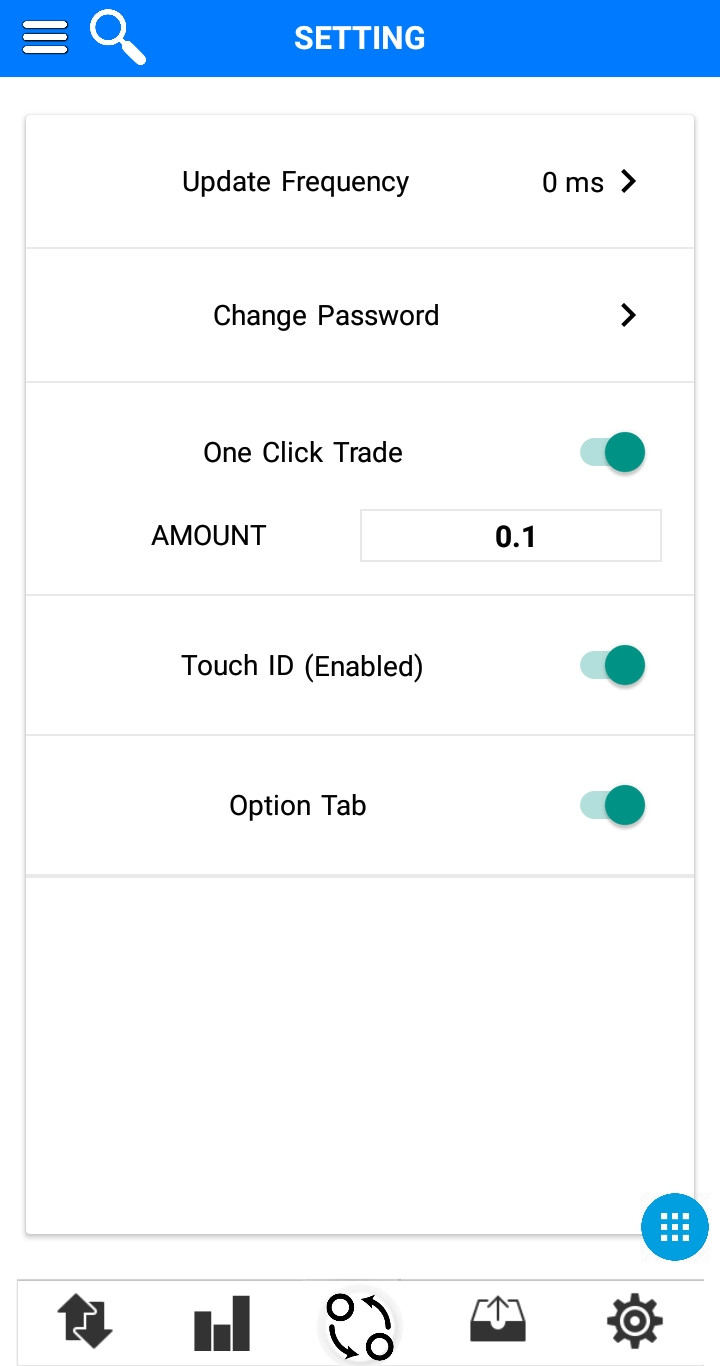The image size is (720, 1366).
Task: Select the Update Frequency row label
Action: pyautogui.click(x=295, y=182)
